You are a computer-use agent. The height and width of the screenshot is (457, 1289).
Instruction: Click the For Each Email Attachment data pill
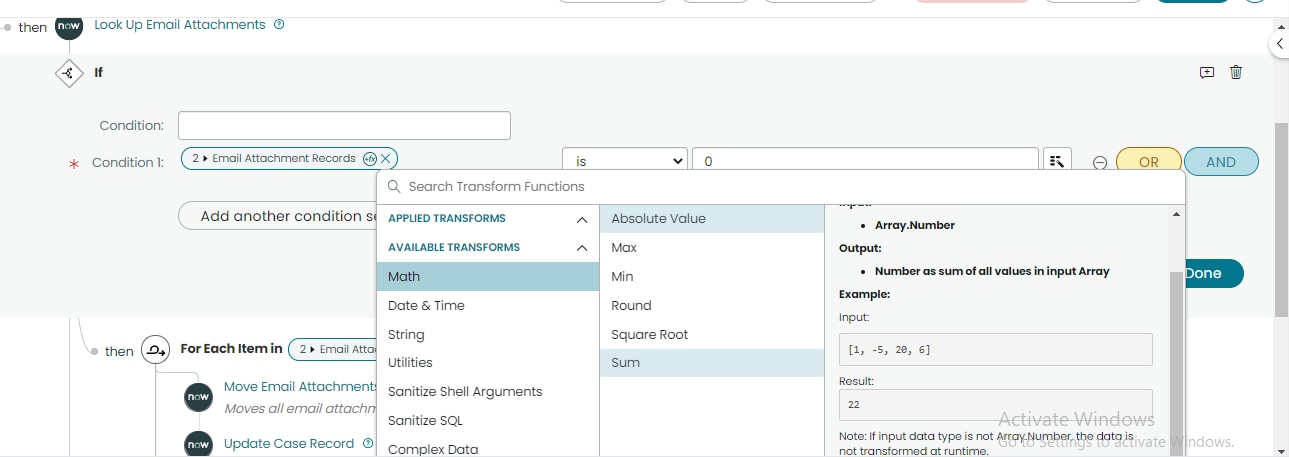[x=333, y=349]
